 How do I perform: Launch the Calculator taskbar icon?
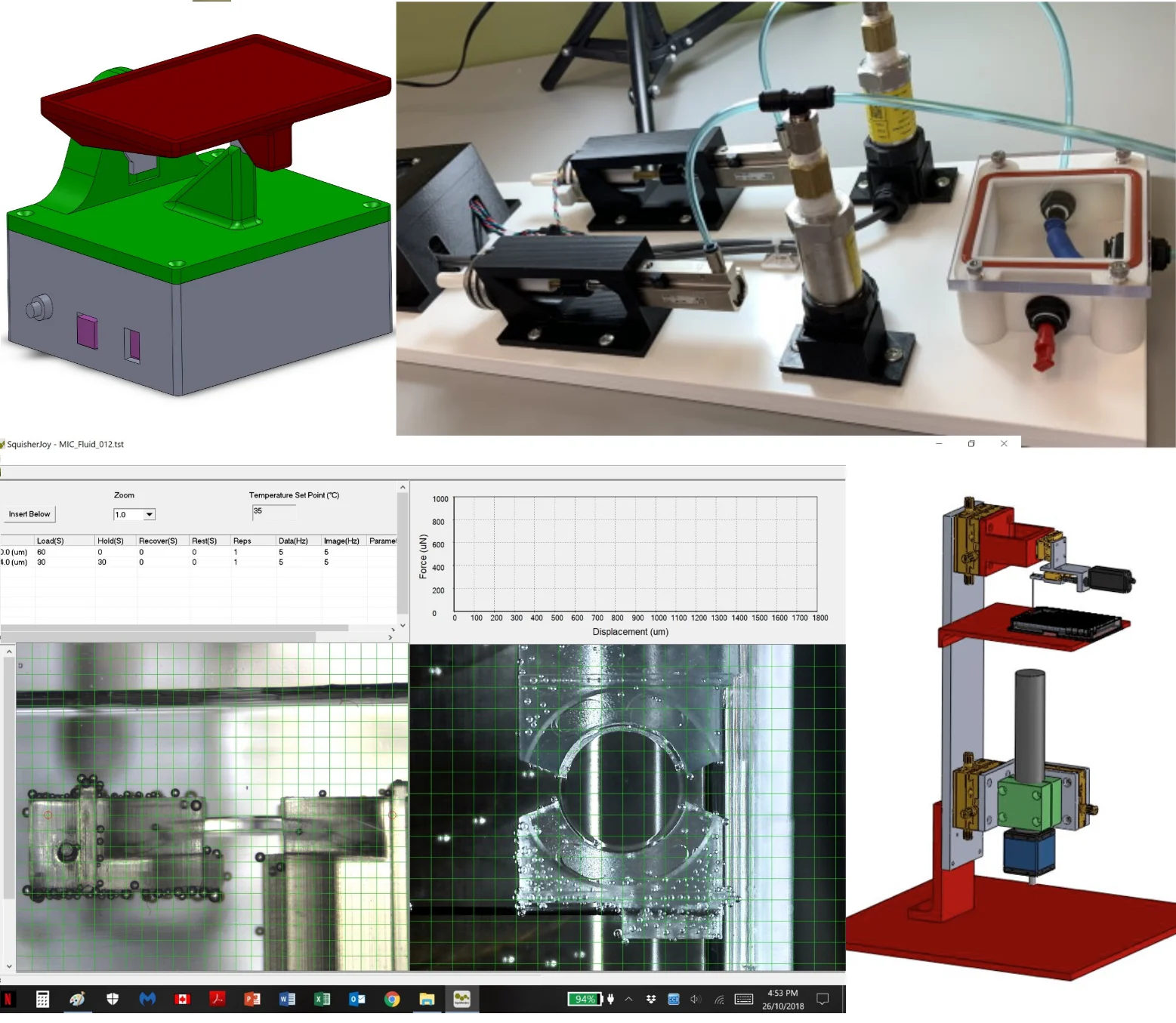[42, 1000]
